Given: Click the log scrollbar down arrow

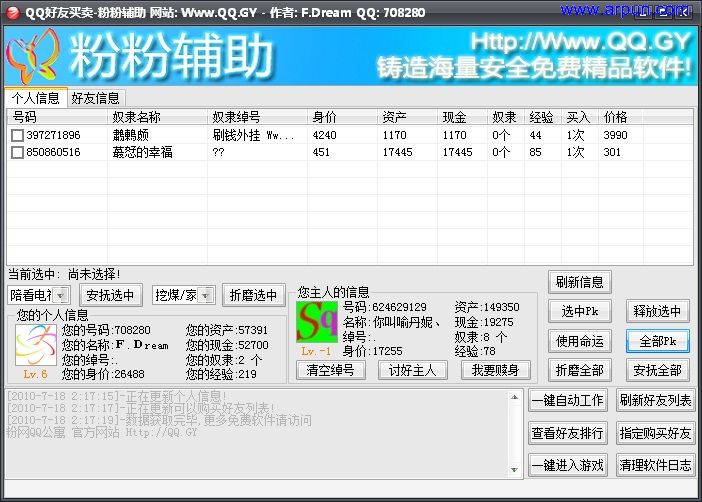Looking at the screenshot, I should tap(514, 470).
